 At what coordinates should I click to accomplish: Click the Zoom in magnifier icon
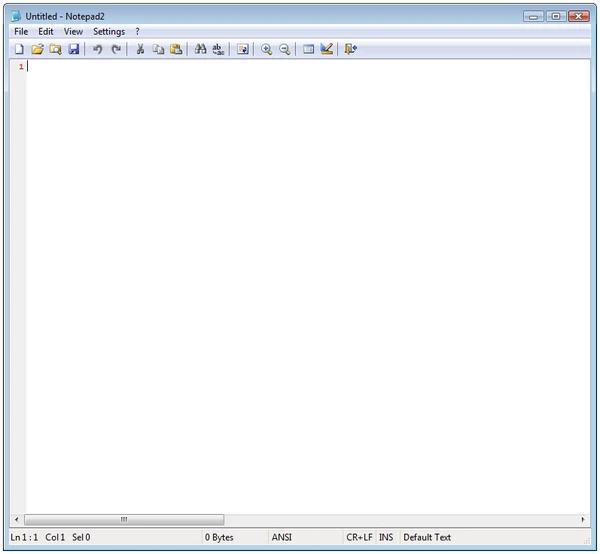[x=267, y=49]
